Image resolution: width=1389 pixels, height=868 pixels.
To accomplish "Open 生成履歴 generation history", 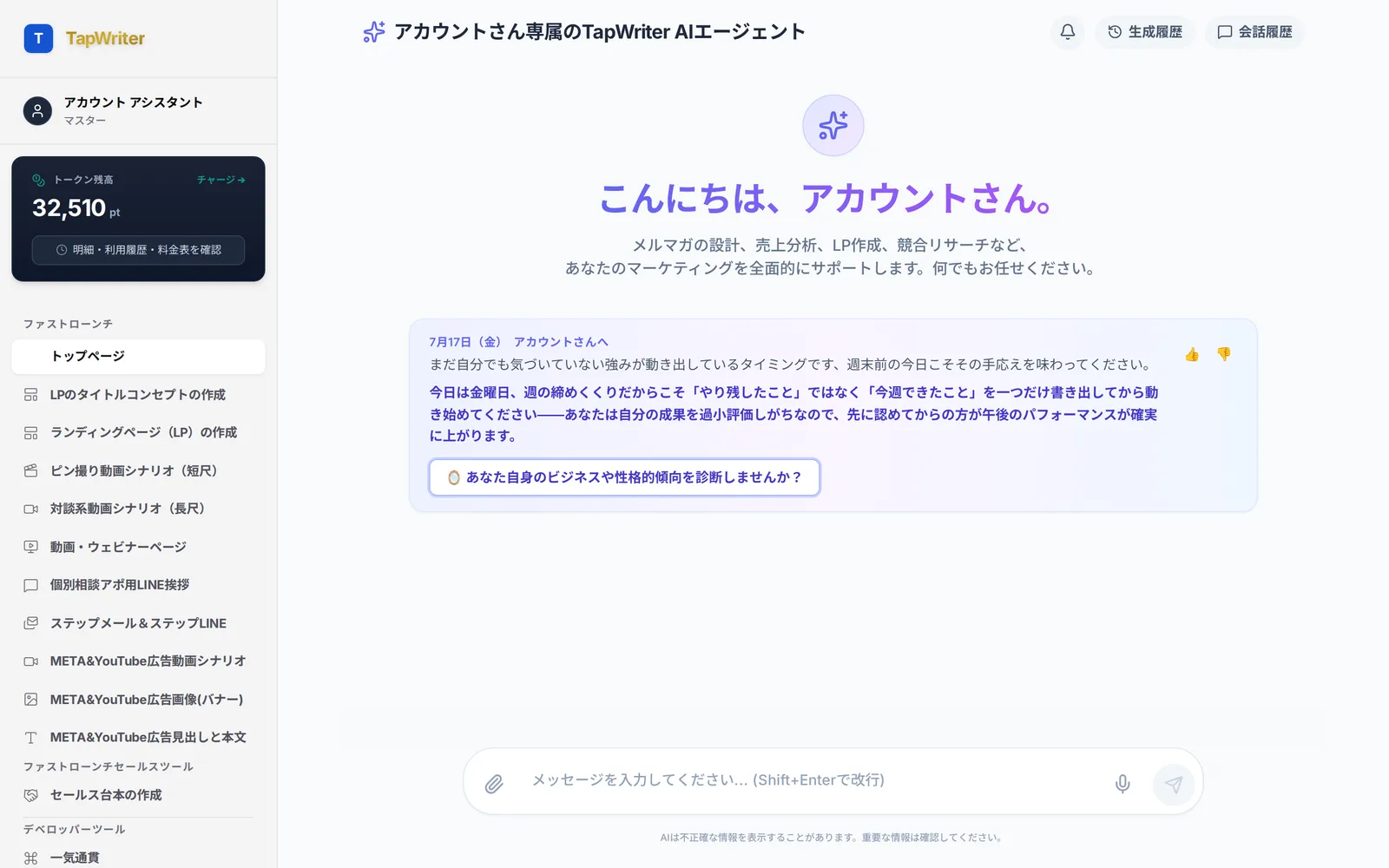I will (x=1145, y=32).
